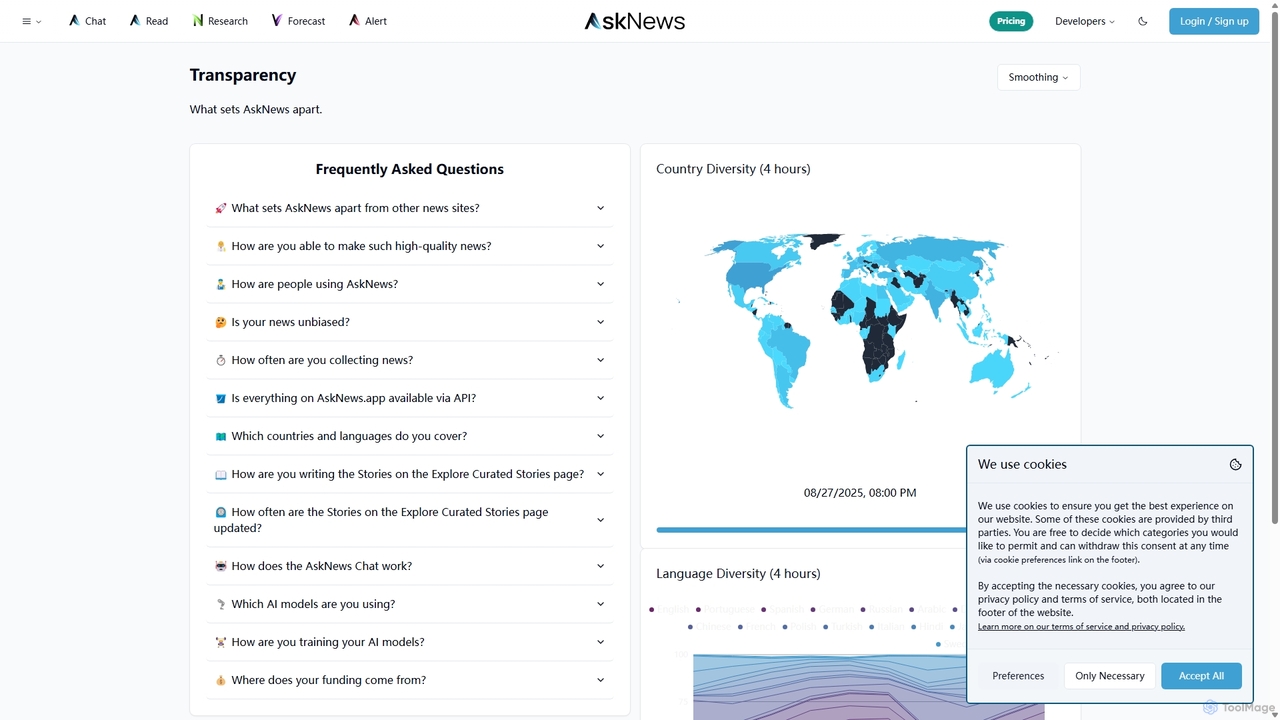Open the Smoothing dropdown
This screenshot has width=1280, height=720.
click(1038, 77)
